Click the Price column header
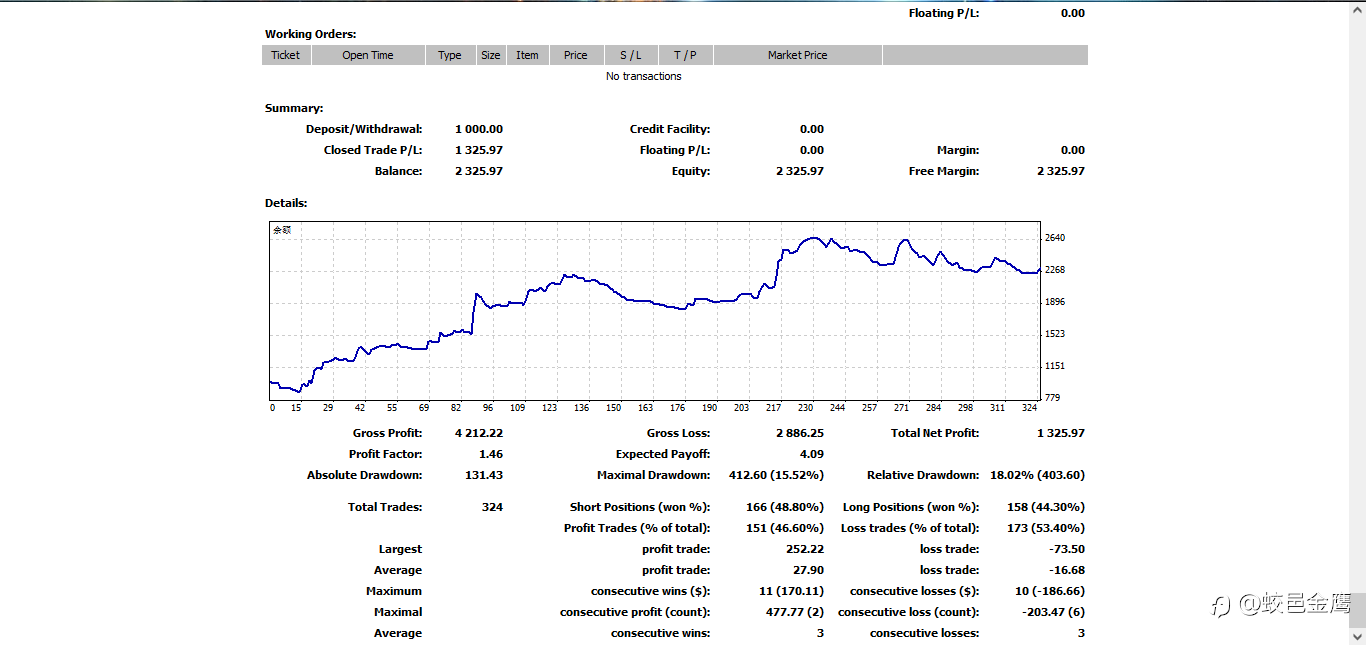1366x645 pixels. click(576, 55)
